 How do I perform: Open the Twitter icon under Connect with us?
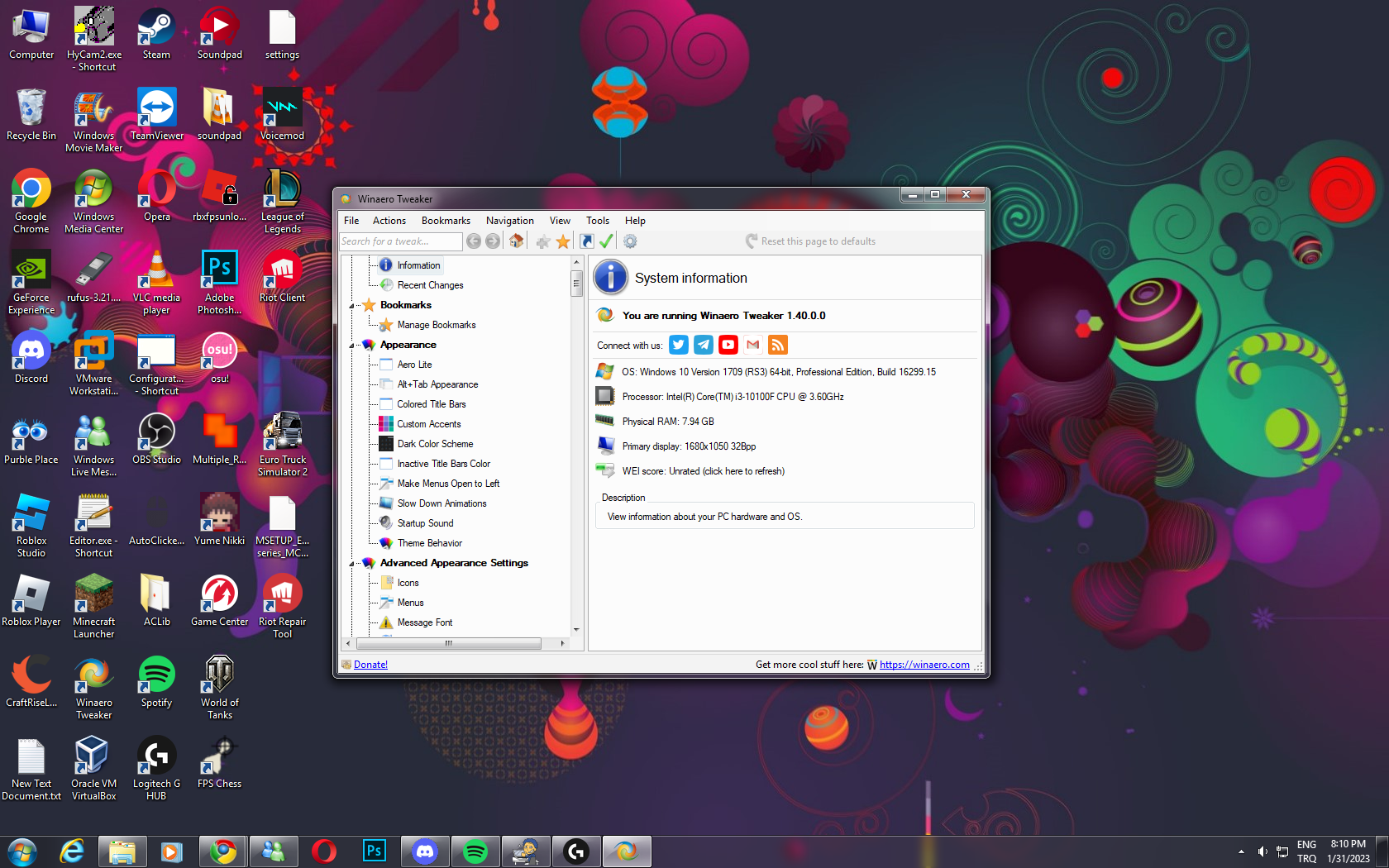[x=679, y=345]
